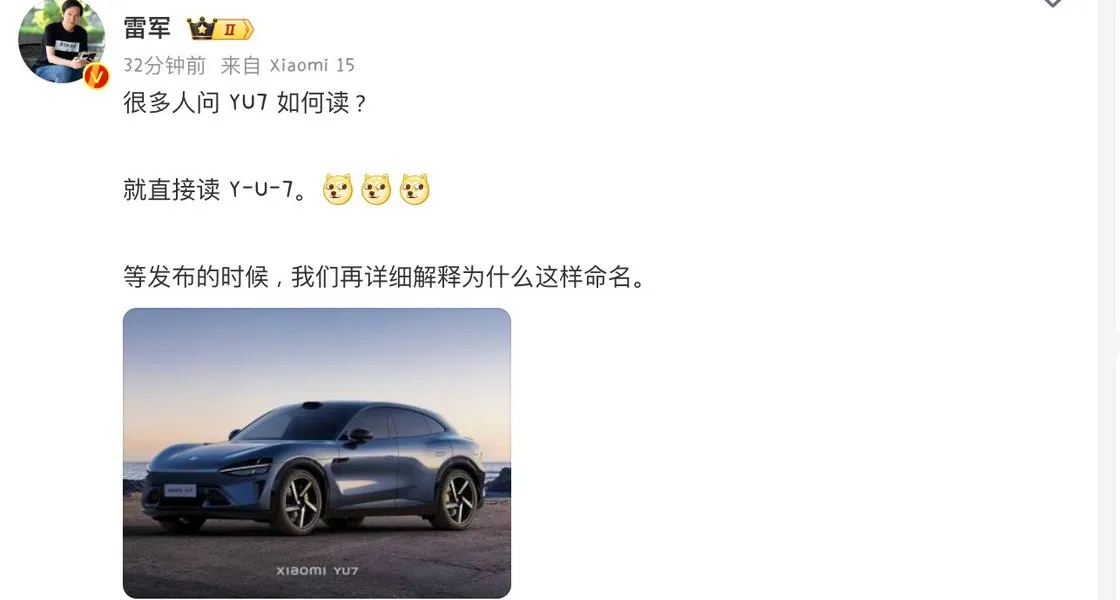Click the car's rear wheel in the photo
The height and width of the screenshot is (600, 1120).
coord(456,499)
